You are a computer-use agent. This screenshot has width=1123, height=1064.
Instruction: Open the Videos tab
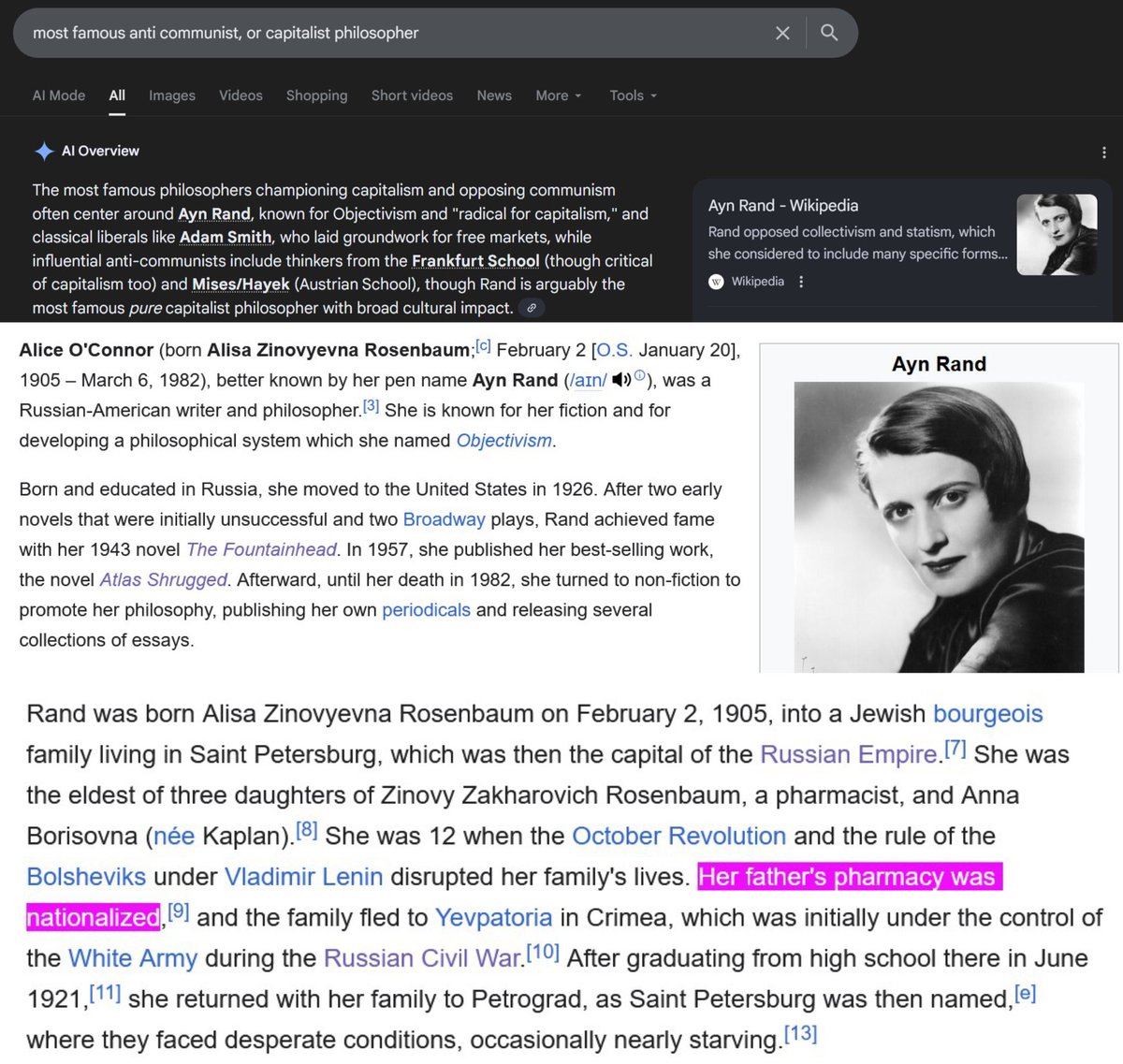pos(241,95)
